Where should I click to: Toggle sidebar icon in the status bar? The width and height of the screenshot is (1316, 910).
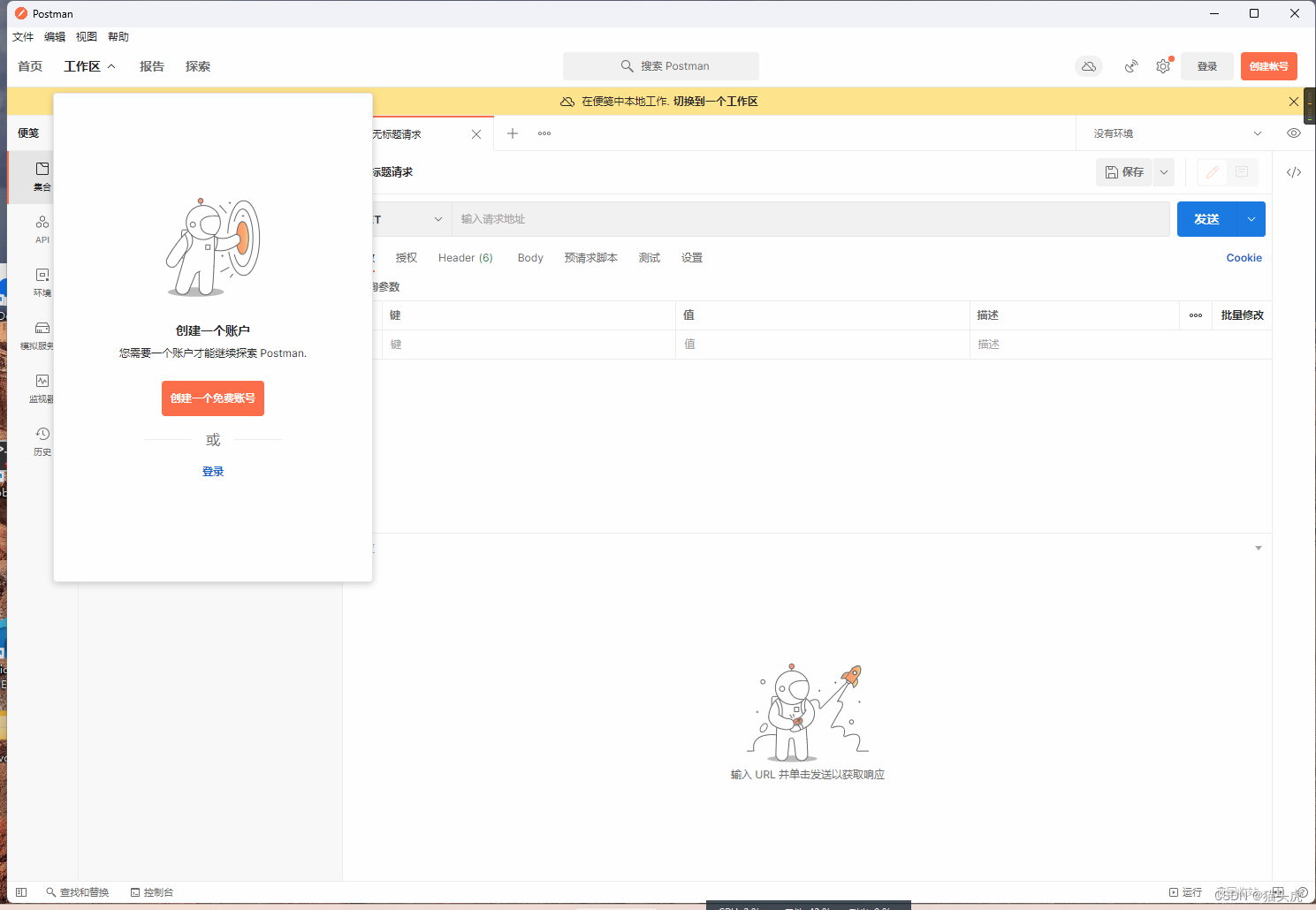[x=21, y=892]
